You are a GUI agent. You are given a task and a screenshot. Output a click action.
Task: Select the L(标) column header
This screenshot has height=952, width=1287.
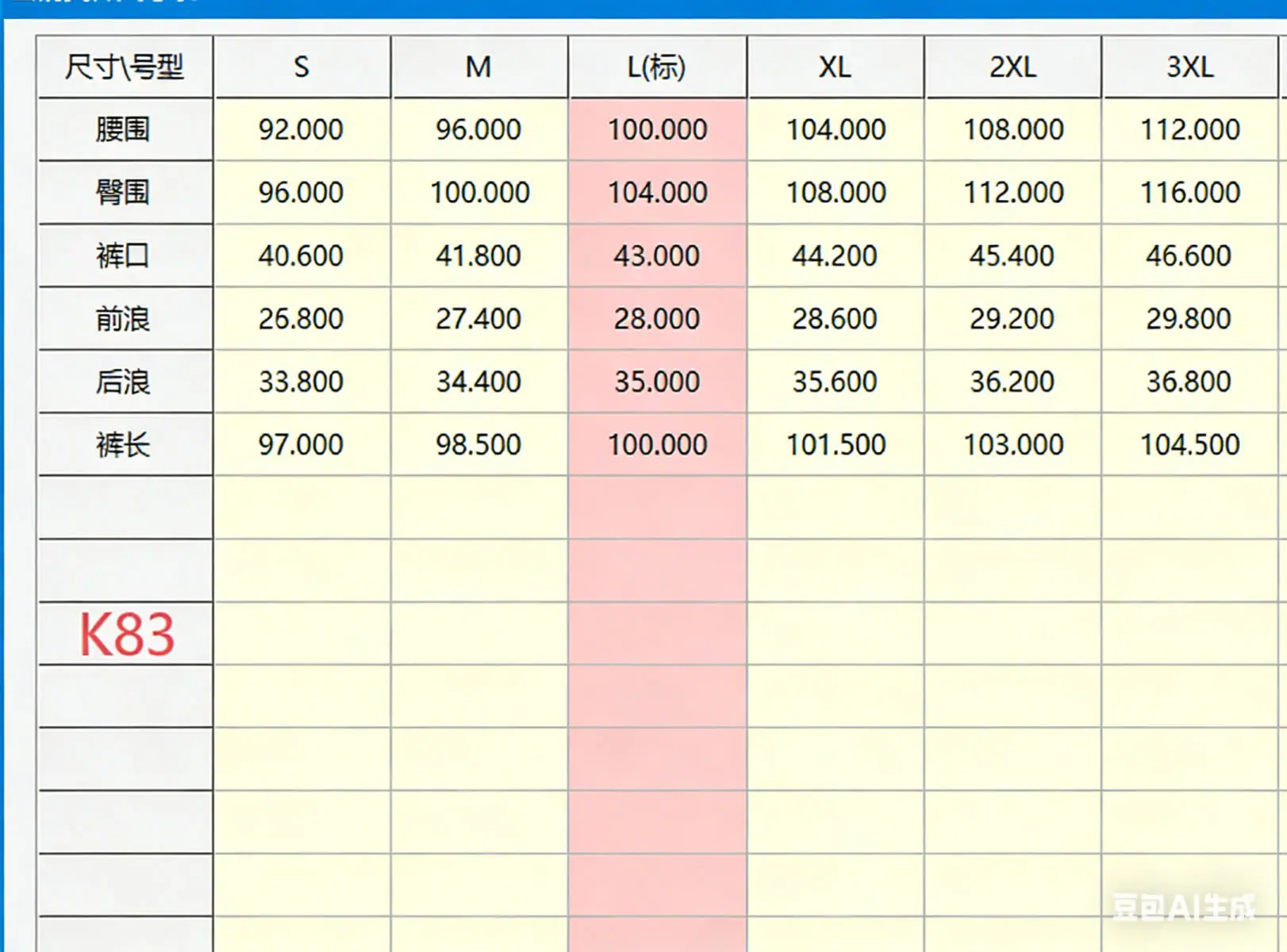click(657, 67)
